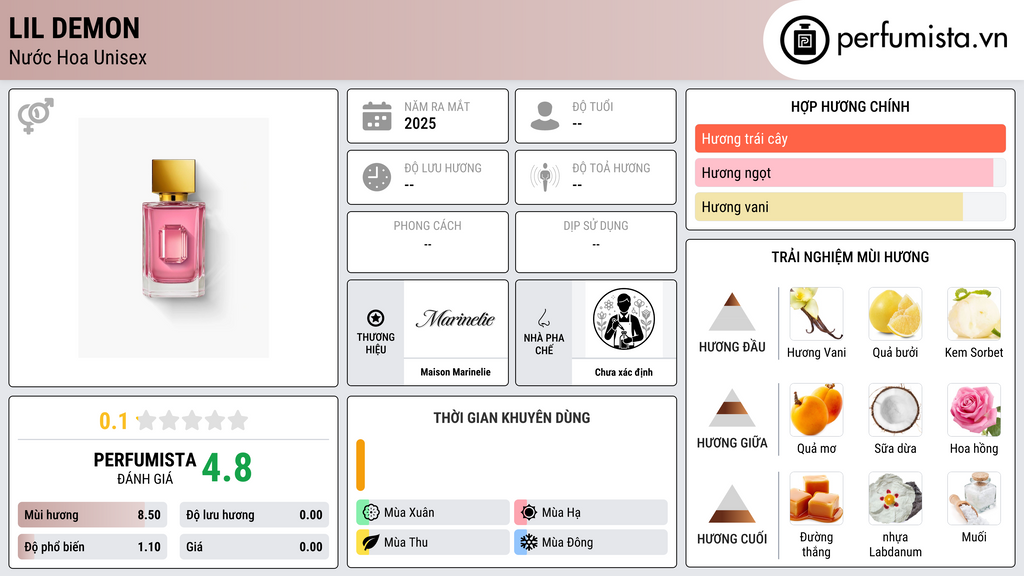Click the autumn leaf icon
This screenshot has height=576, width=1024.
coord(371,542)
